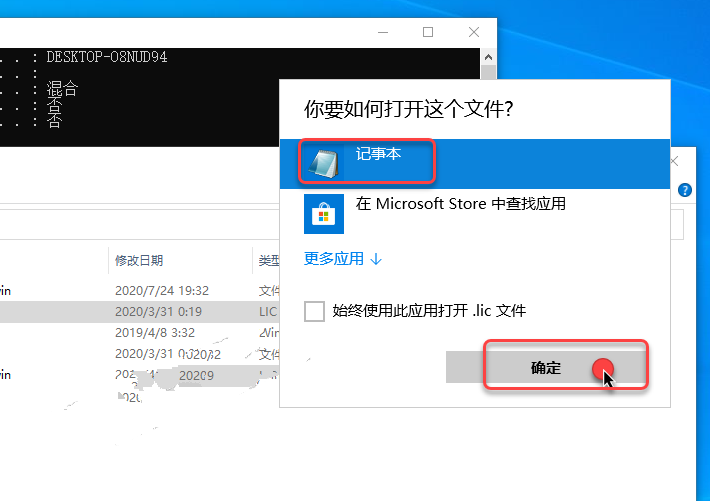Choose the Microsoft Store search option

point(475,214)
